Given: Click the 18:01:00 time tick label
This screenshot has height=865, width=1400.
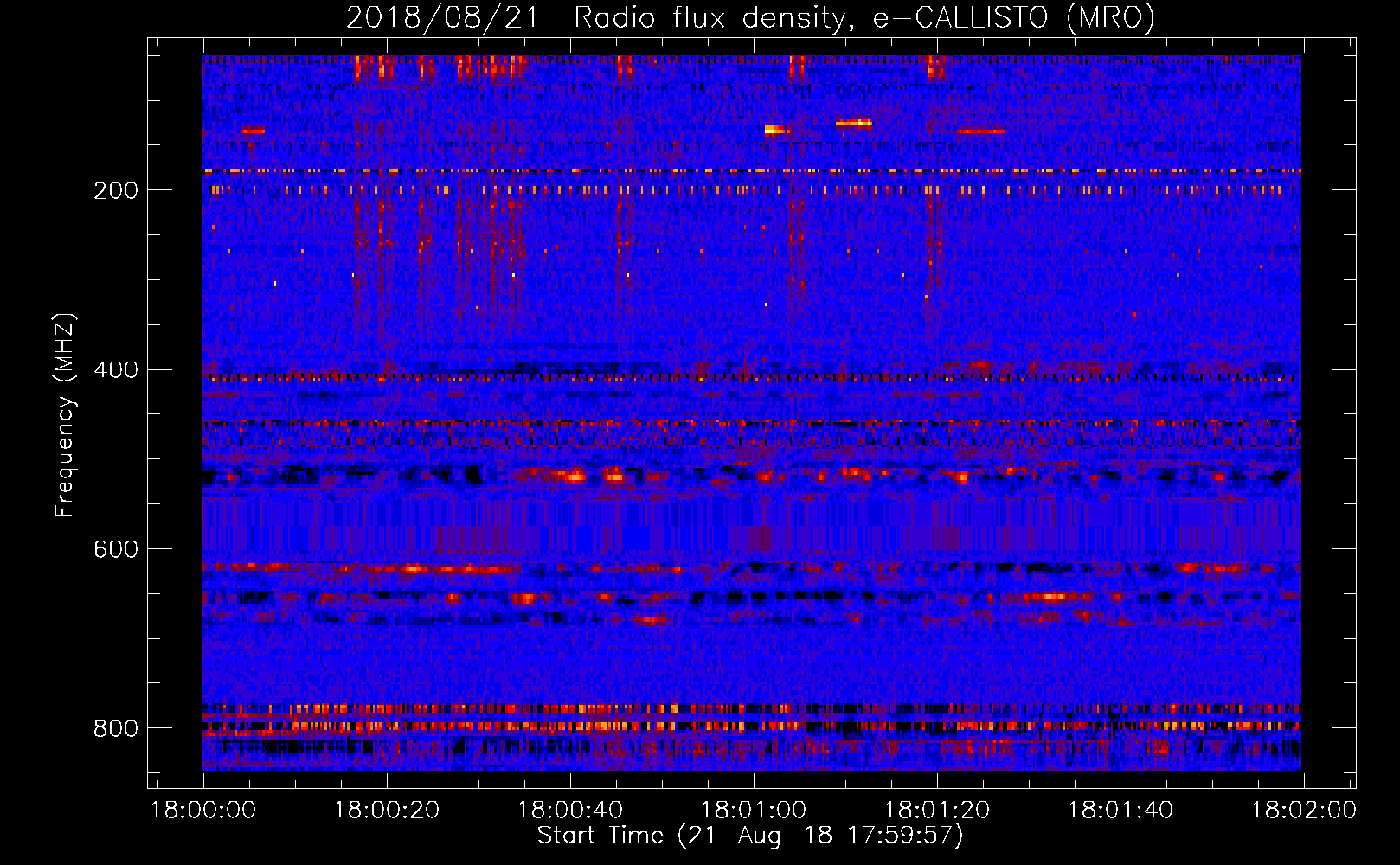Looking at the screenshot, I should click(754, 811).
